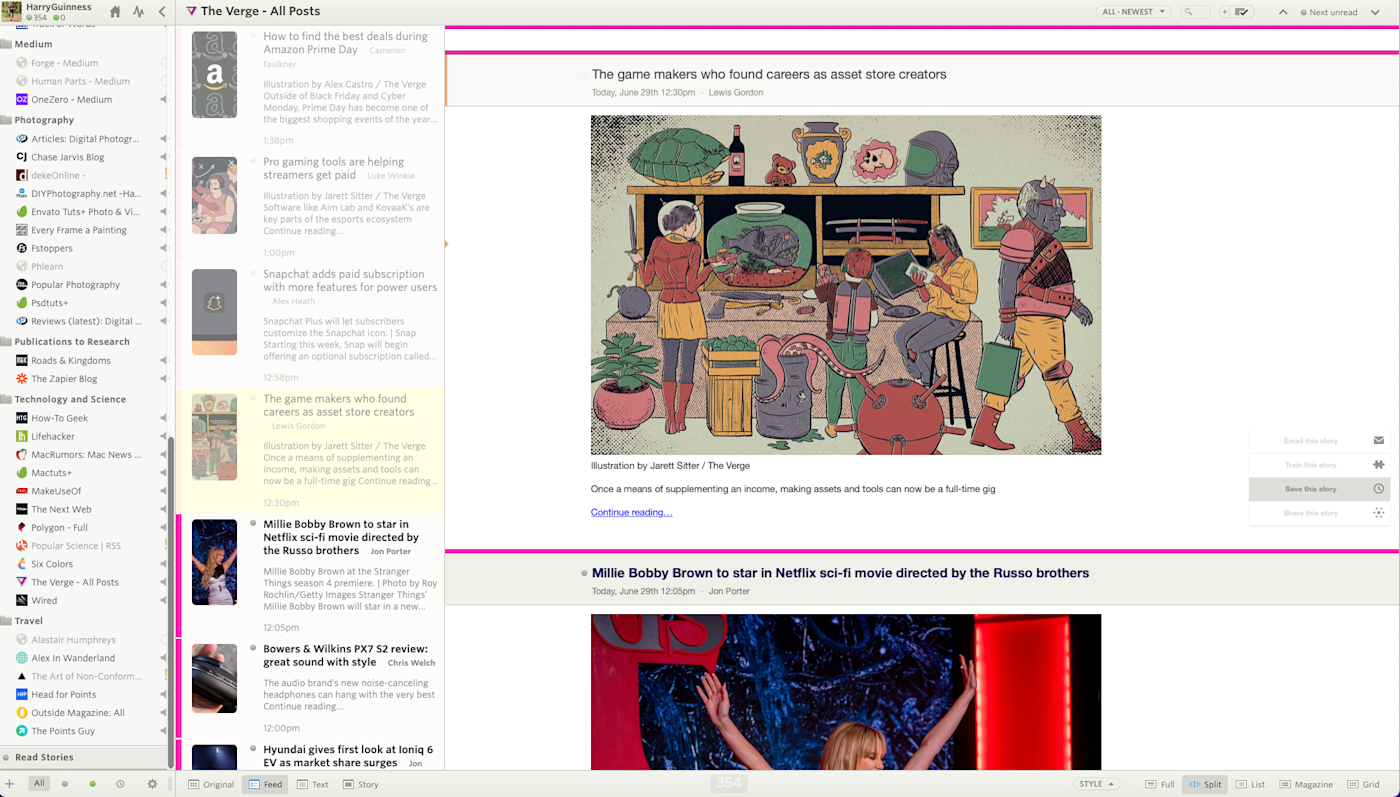Select the Six Colors feed
Screen dimensions: 1400x797
[x=85, y=564]
